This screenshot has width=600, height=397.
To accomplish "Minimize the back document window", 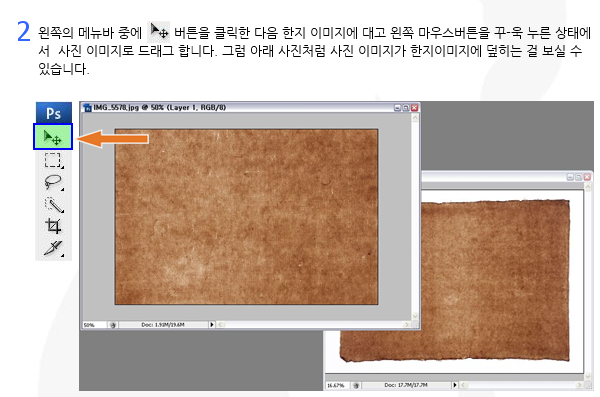I will pyautogui.click(x=570, y=177).
